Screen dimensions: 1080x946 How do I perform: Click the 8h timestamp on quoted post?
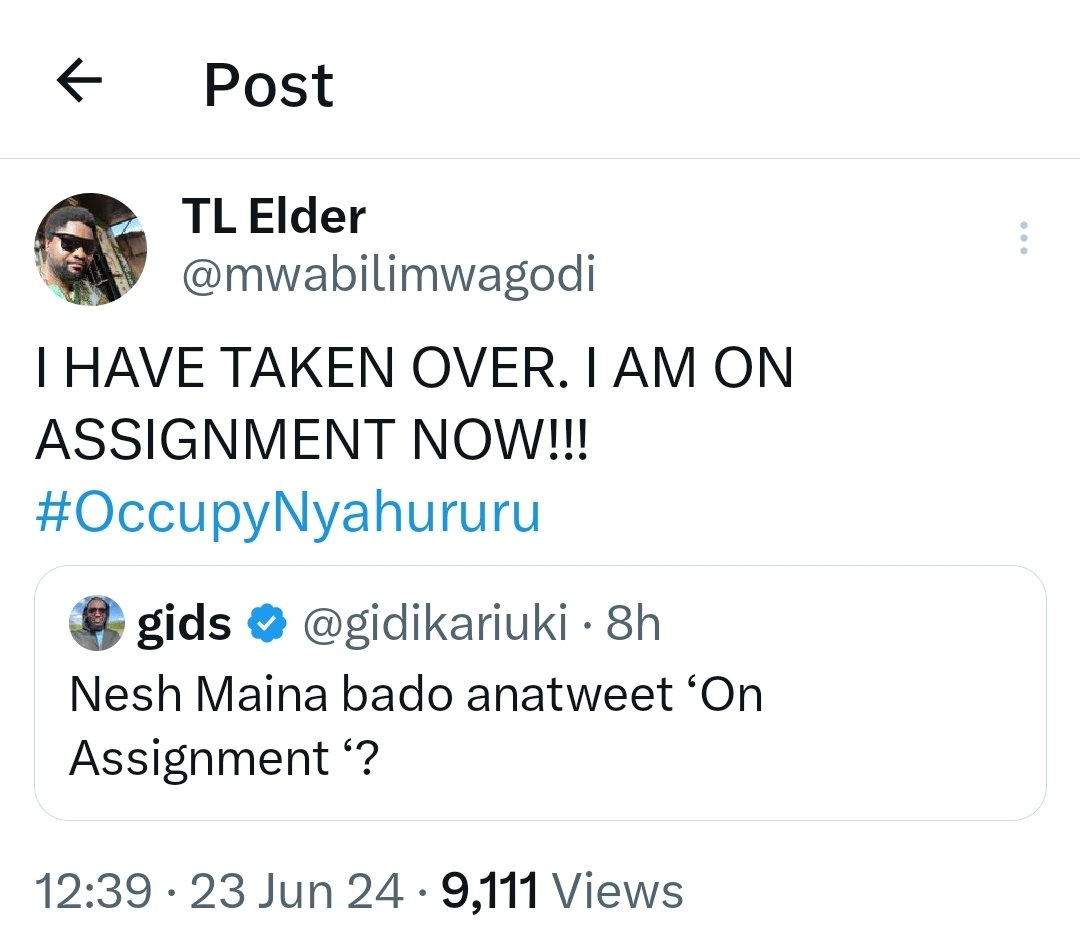[x=634, y=624]
